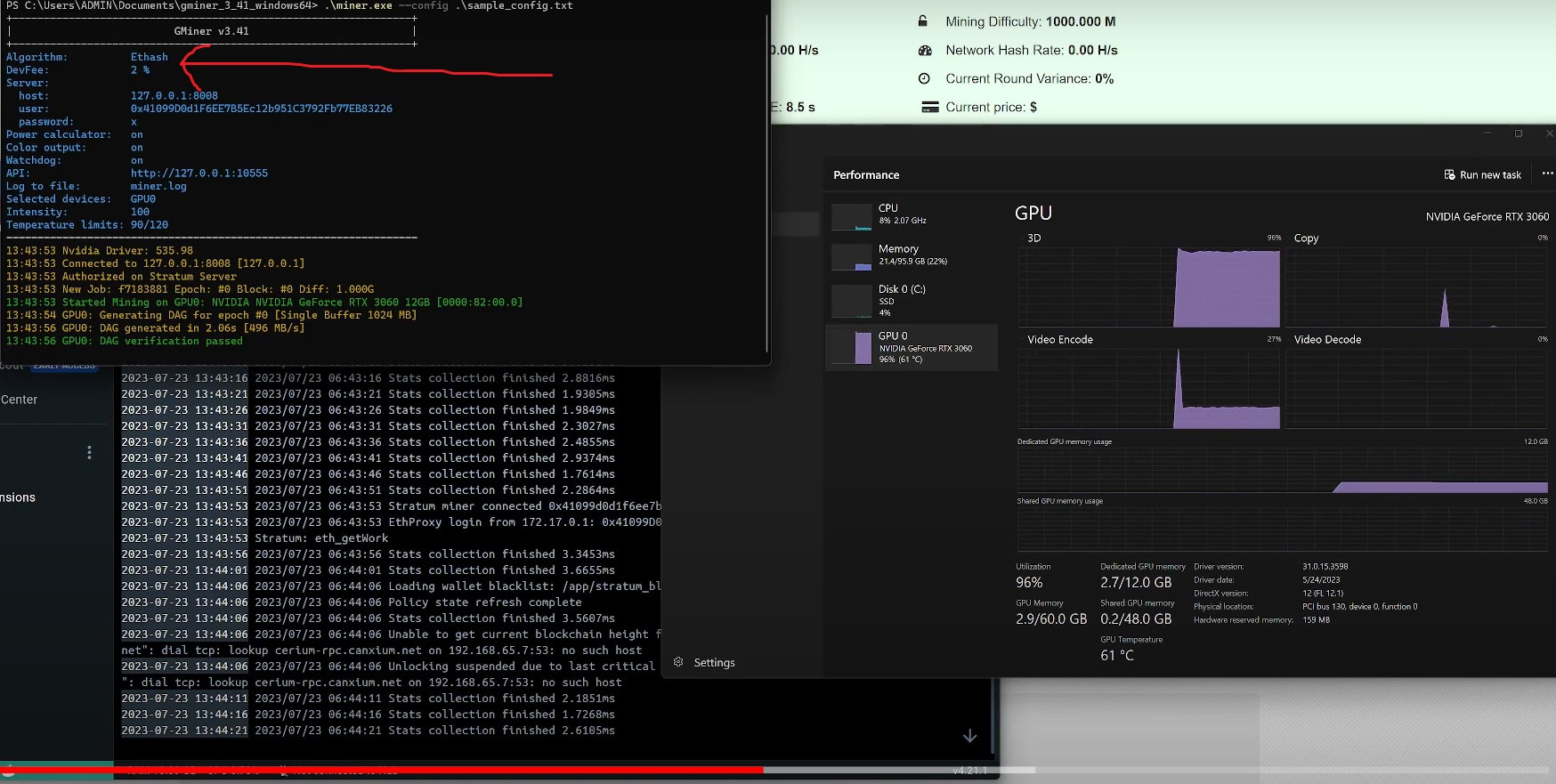Click the GMiner v3.41 banner text

211,31
